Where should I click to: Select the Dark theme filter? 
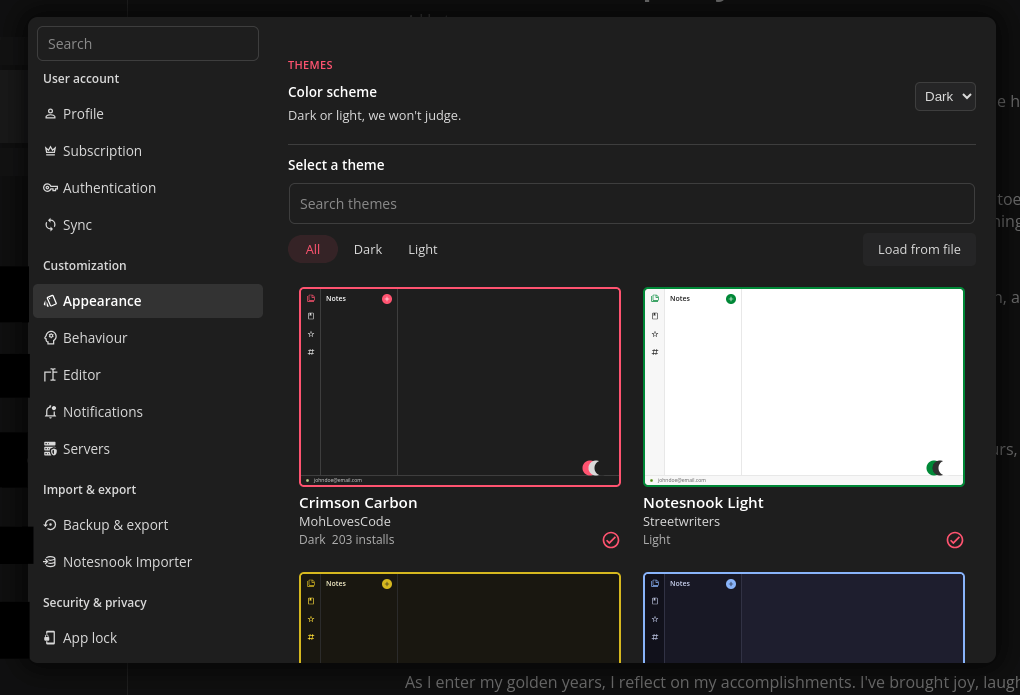pyautogui.click(x=367, y=249)
